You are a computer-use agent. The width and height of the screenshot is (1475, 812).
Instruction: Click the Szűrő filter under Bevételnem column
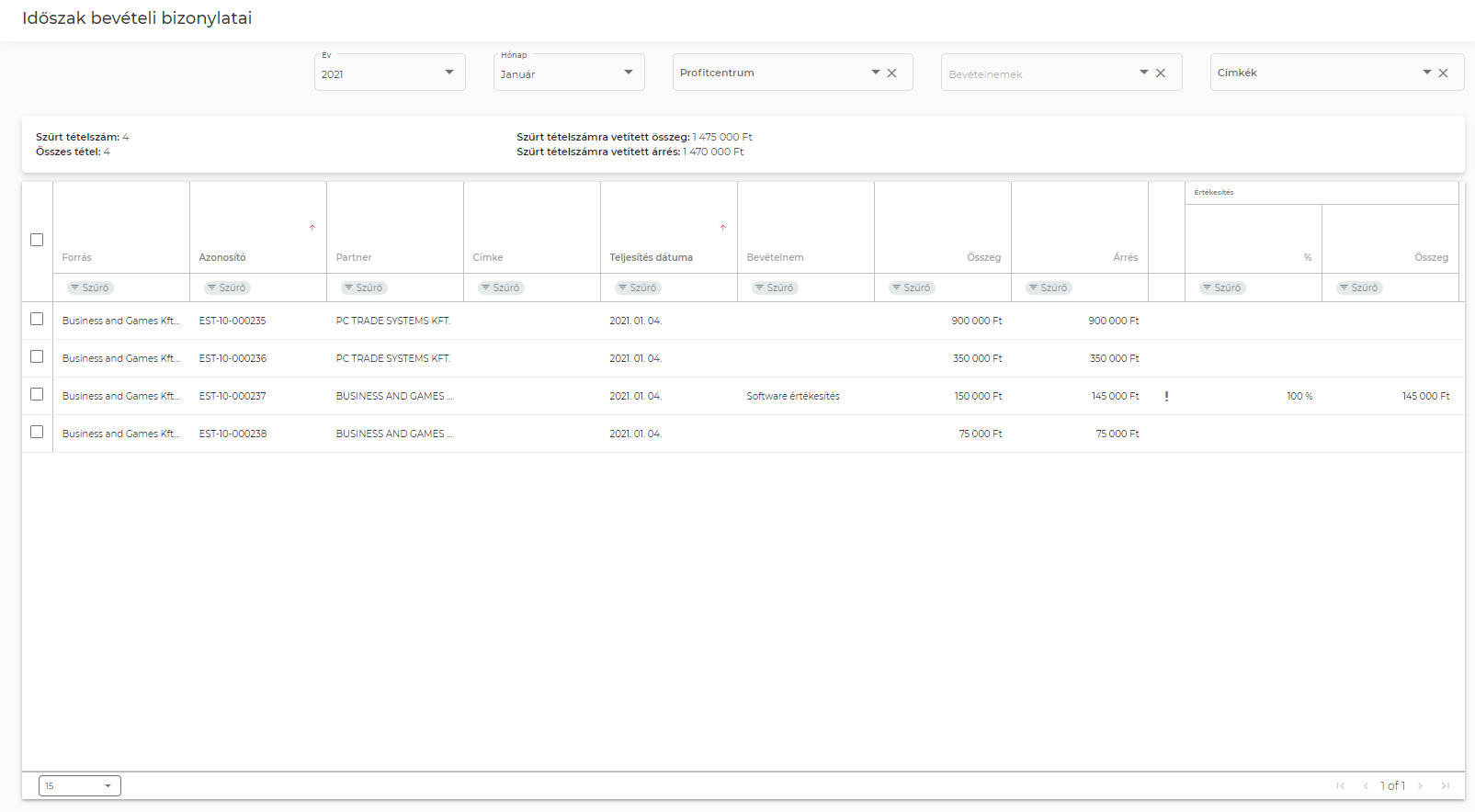coord(774,288)
